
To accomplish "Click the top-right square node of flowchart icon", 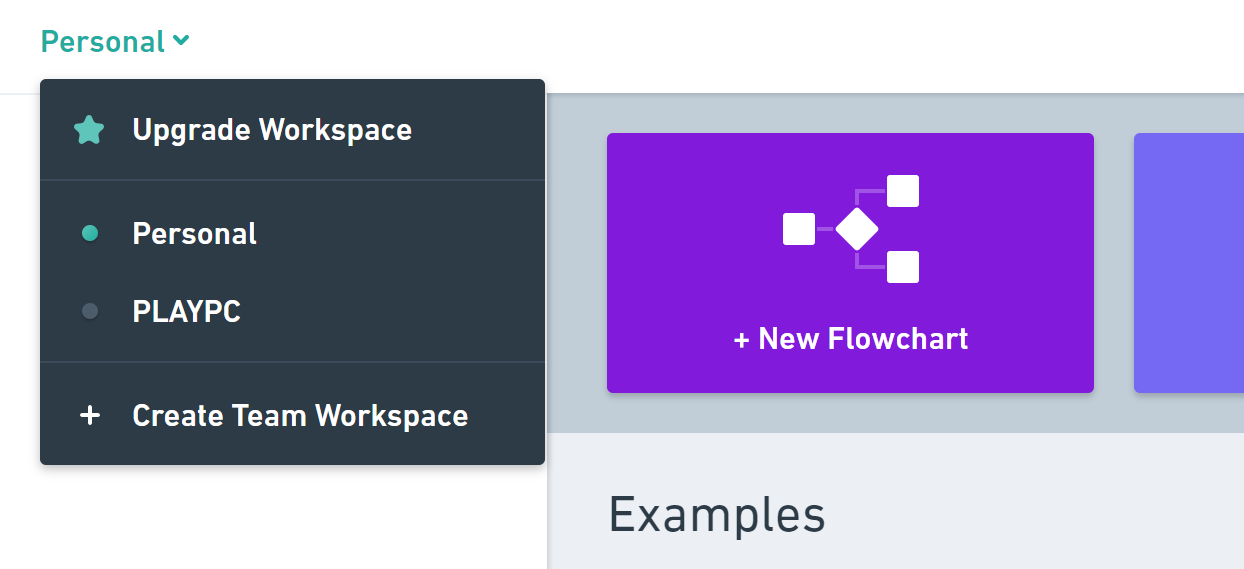I will pos(903,191).
